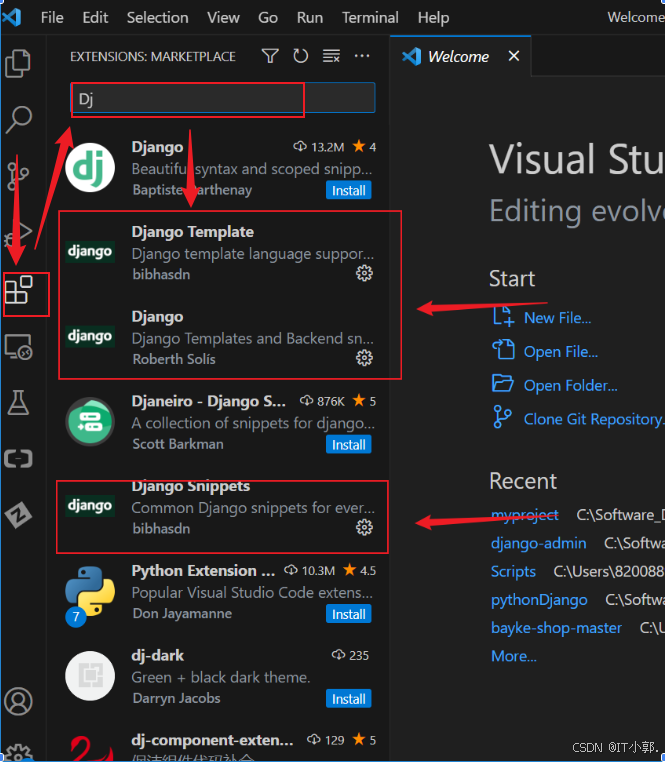Open the Extensions view icon

18,290
